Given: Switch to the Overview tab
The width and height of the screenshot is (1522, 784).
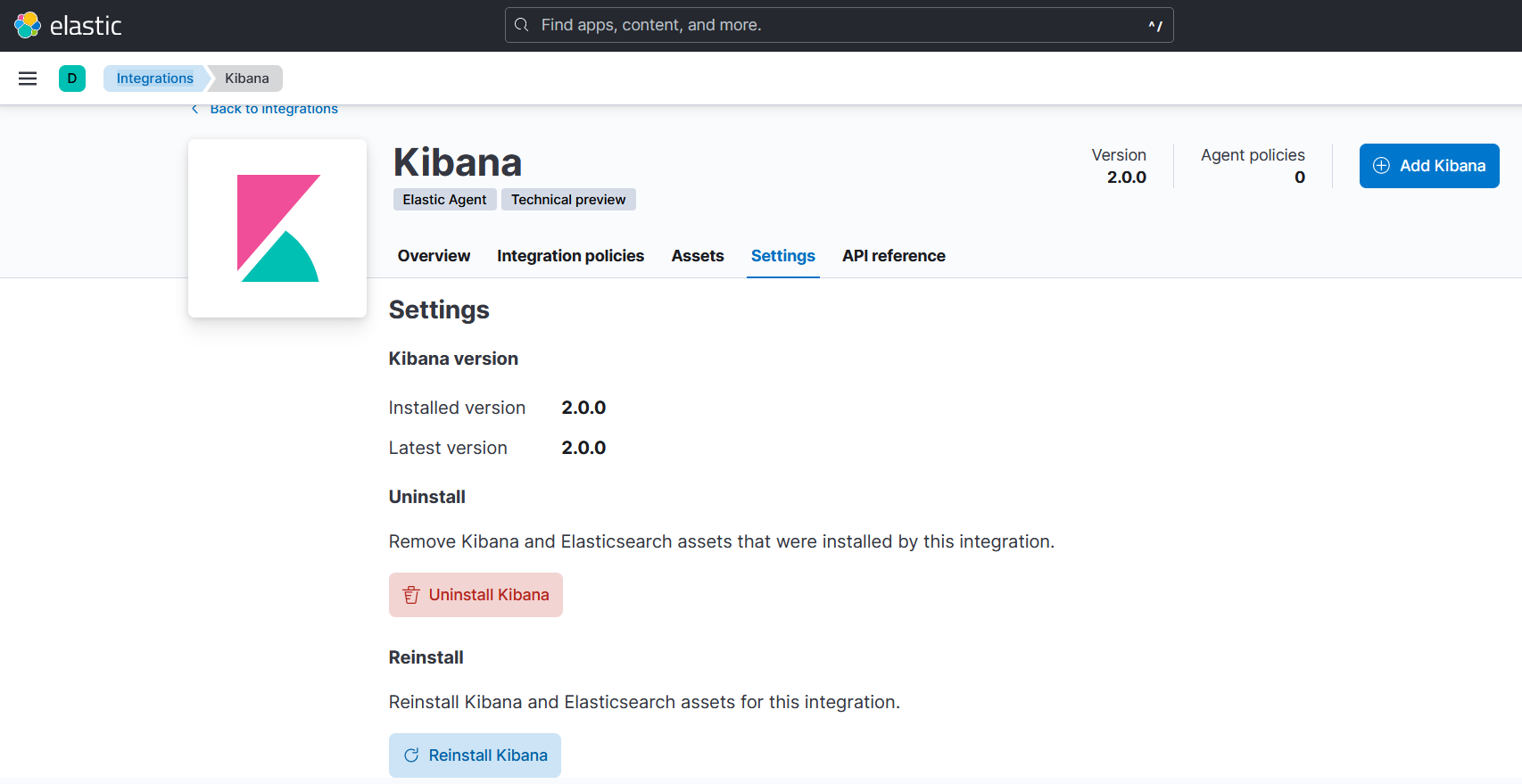Looking at the screenshot, I should [x=434, y=256].
